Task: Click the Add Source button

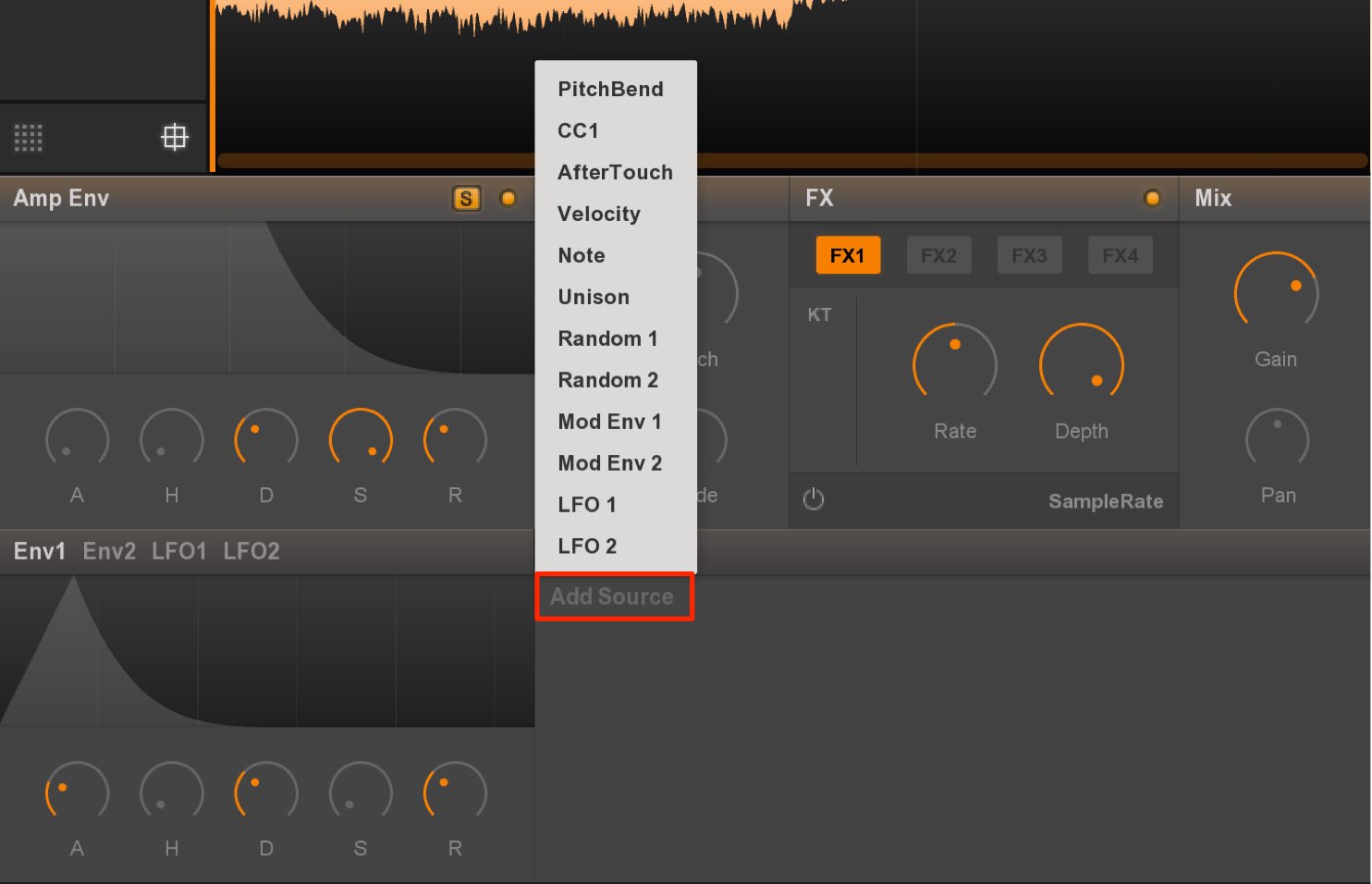Action: pos(614,596)
